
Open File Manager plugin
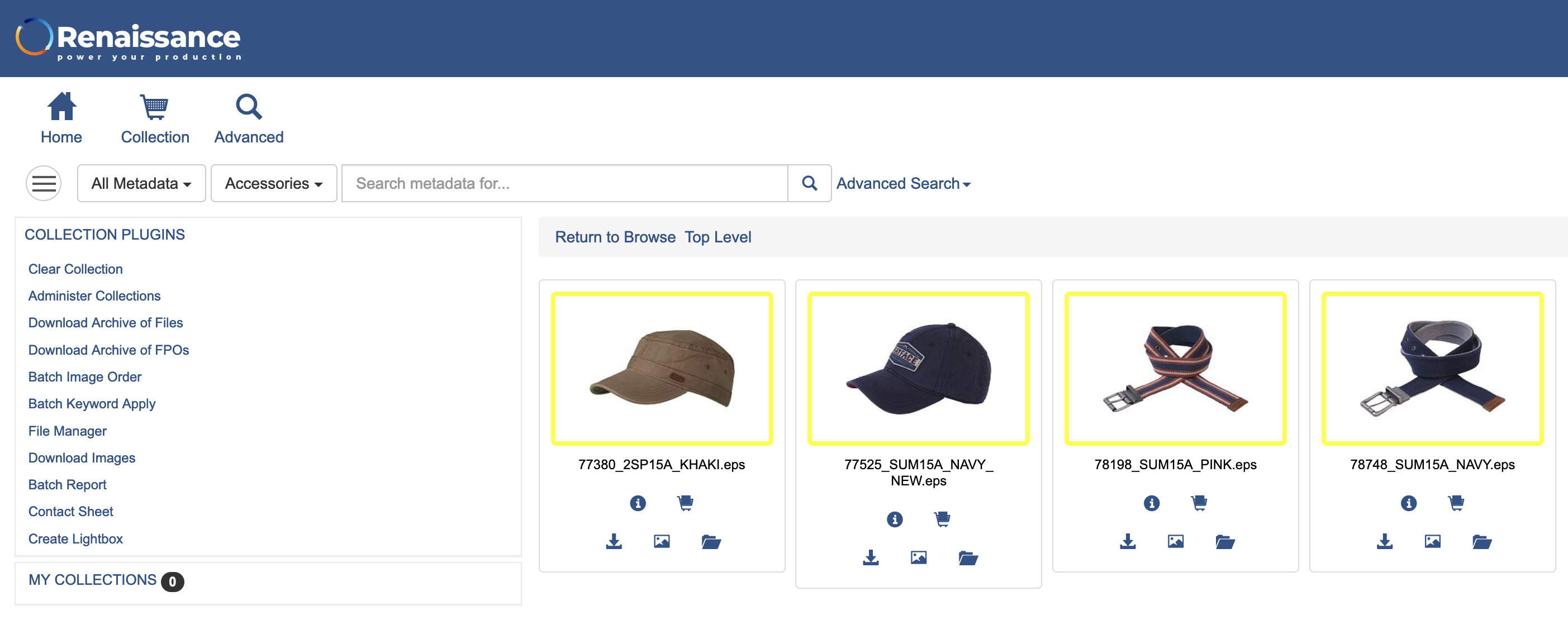(67, 431)
